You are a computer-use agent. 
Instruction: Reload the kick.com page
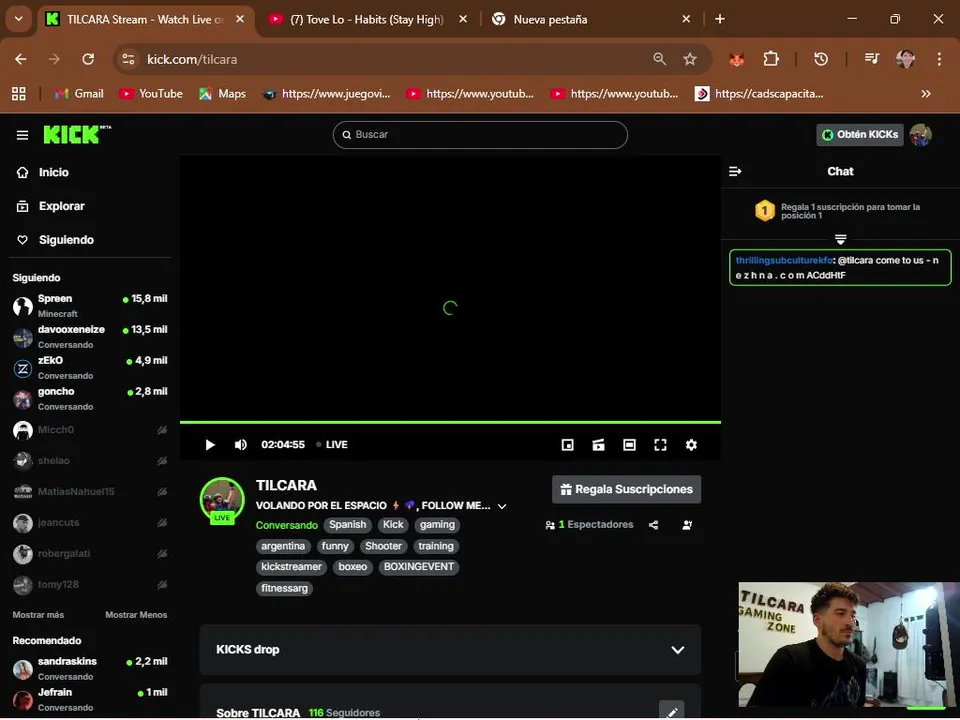coord(88,59)
